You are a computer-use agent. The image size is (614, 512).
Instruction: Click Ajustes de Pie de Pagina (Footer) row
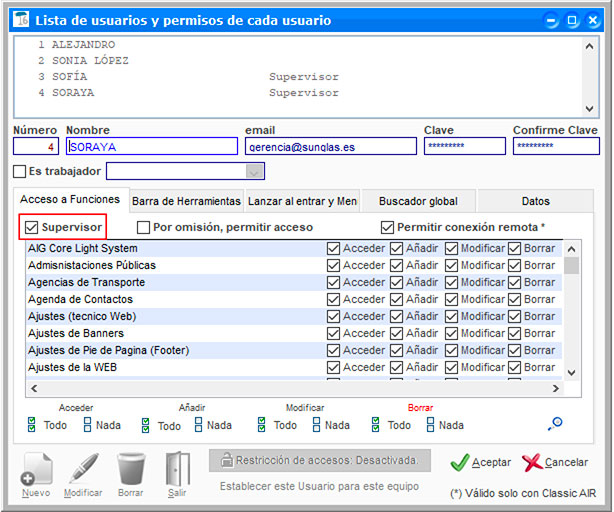pos(294,350)
